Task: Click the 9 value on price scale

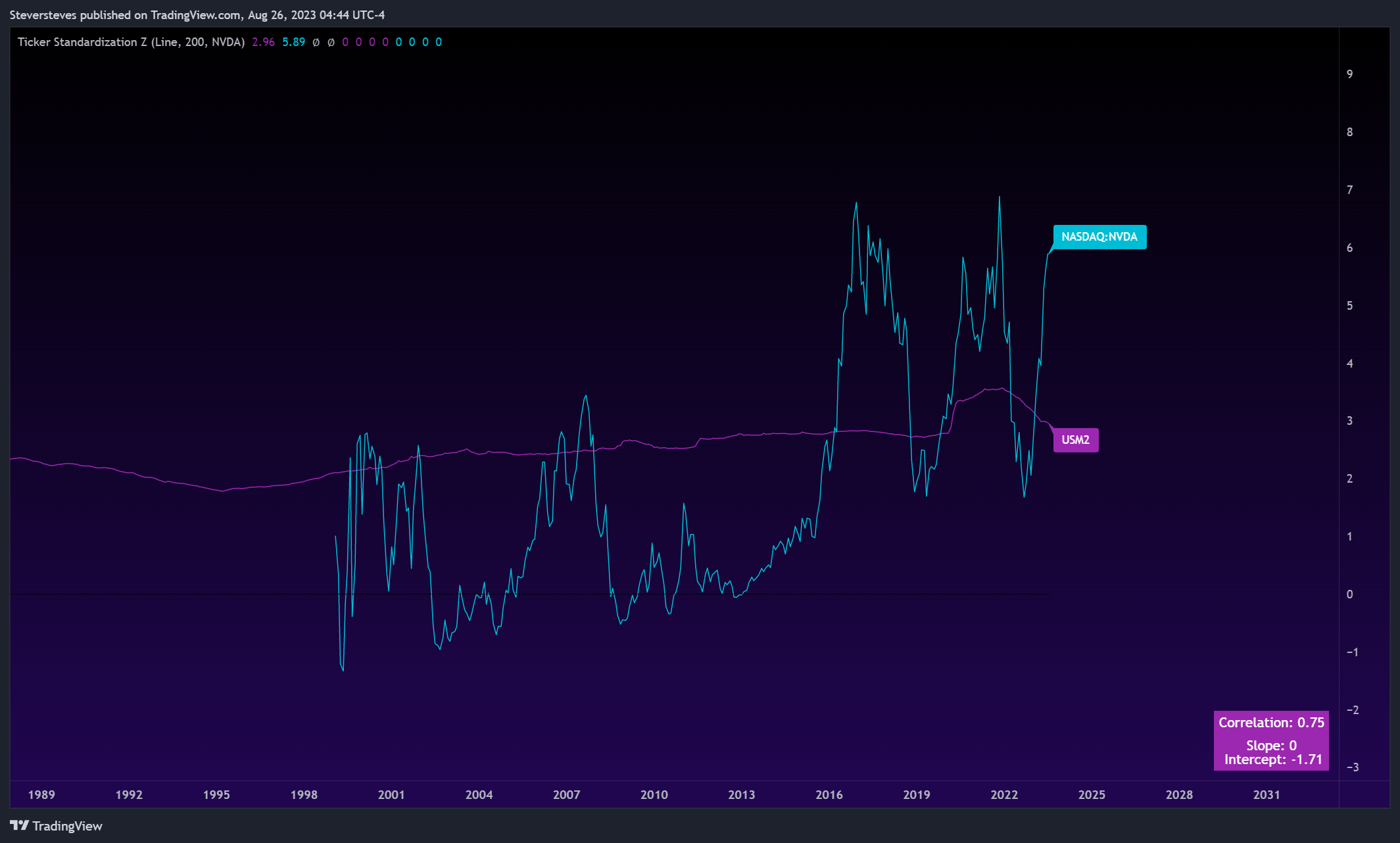Action: [x=1349, y=74]
